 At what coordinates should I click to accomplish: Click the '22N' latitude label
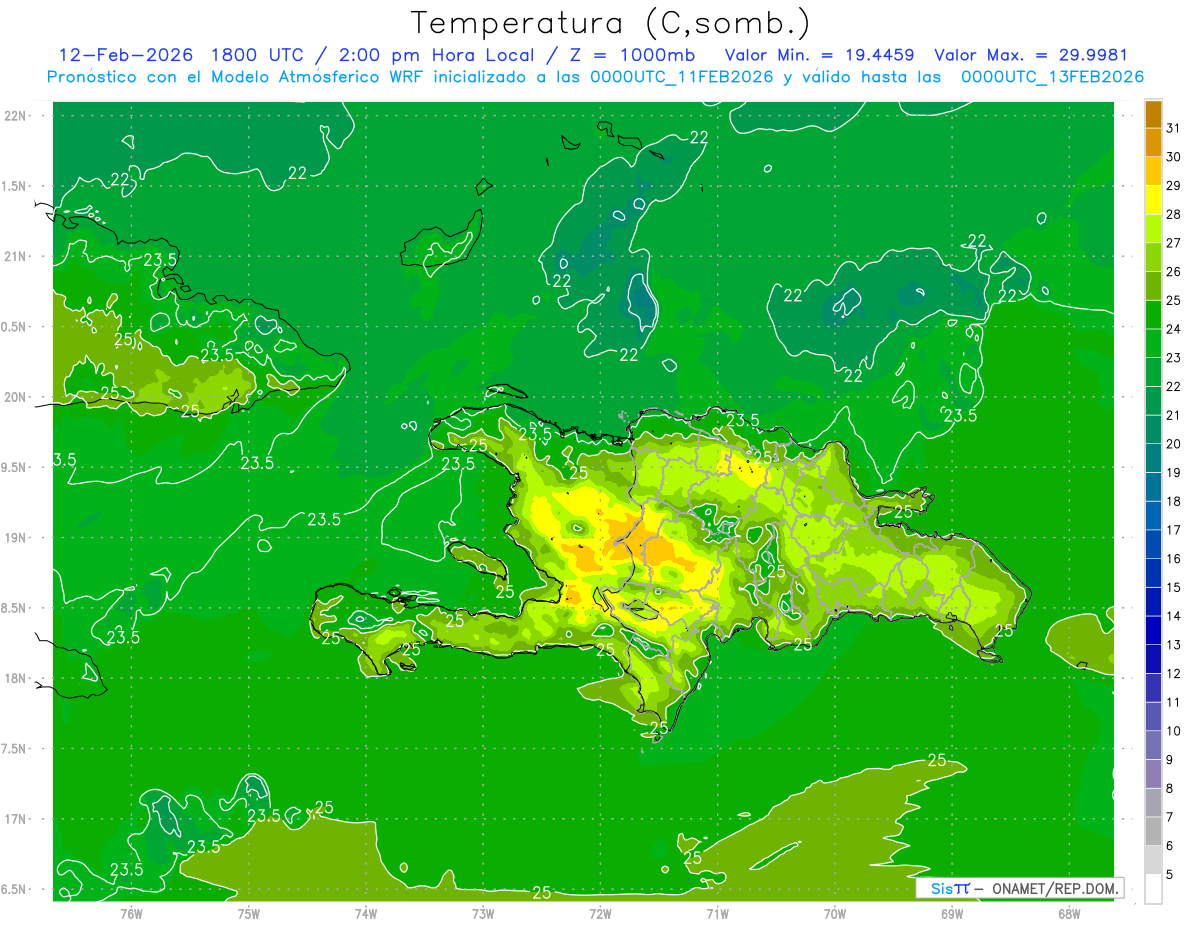[15, 116]
